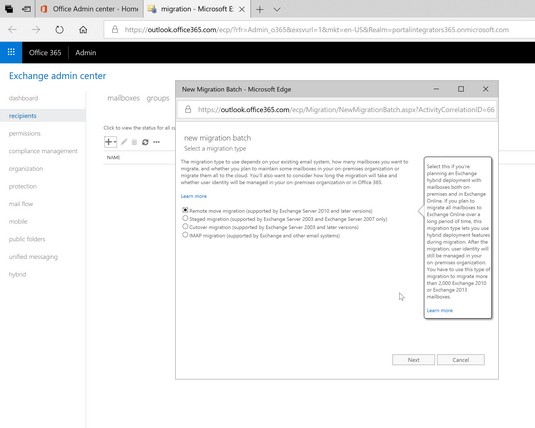Select Remote move migration radio button
This screenshot has width=535, height=428.
185,210
